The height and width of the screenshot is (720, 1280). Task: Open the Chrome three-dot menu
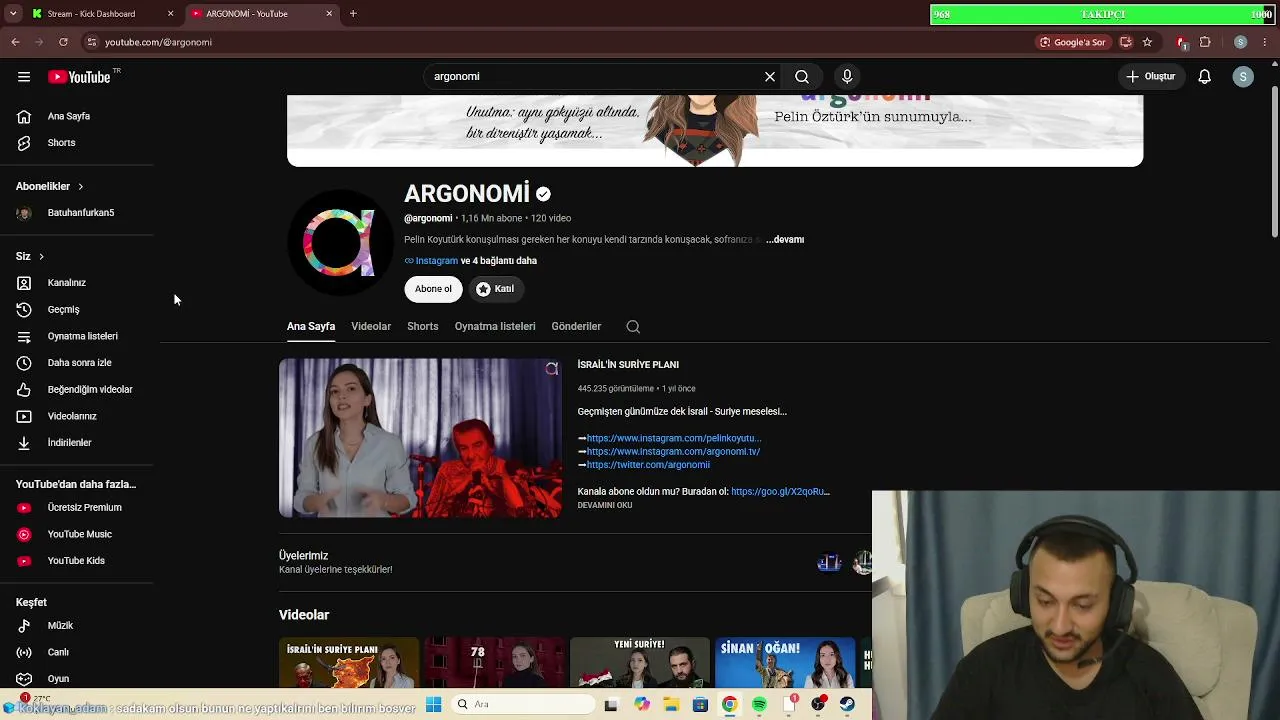pos(1265,42)
